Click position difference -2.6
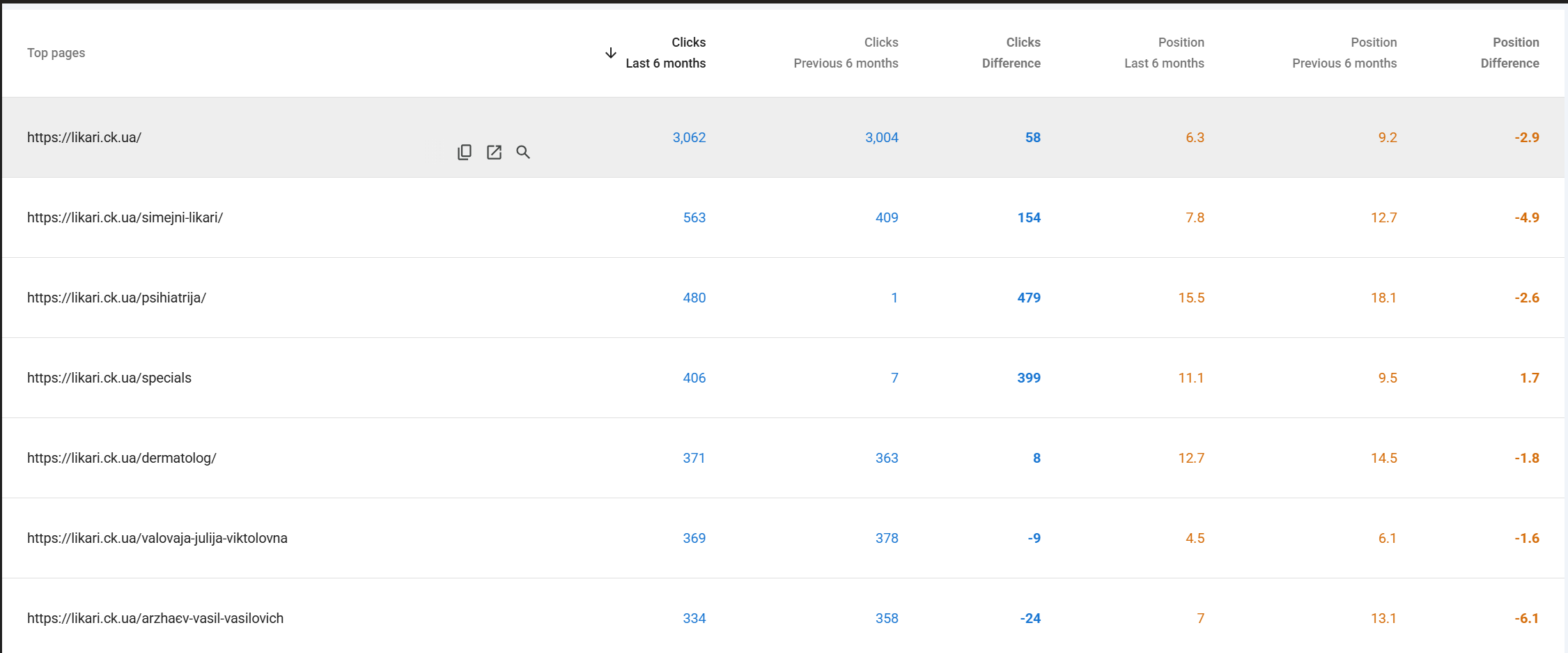The height and width of the screenshot is (653, 1568). pos(1527,298)
